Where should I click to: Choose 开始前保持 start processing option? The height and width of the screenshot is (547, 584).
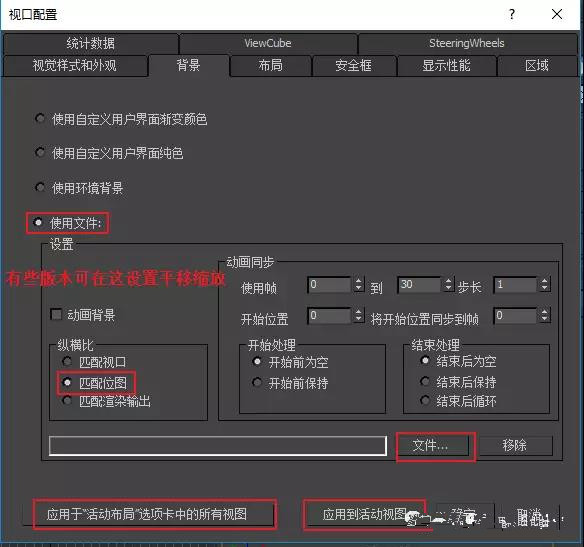click(257, 382)
